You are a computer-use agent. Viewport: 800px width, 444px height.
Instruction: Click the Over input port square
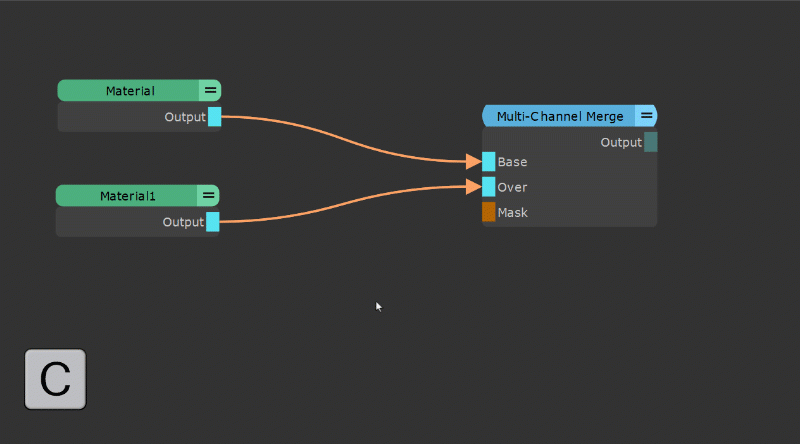tap(489, 187)
